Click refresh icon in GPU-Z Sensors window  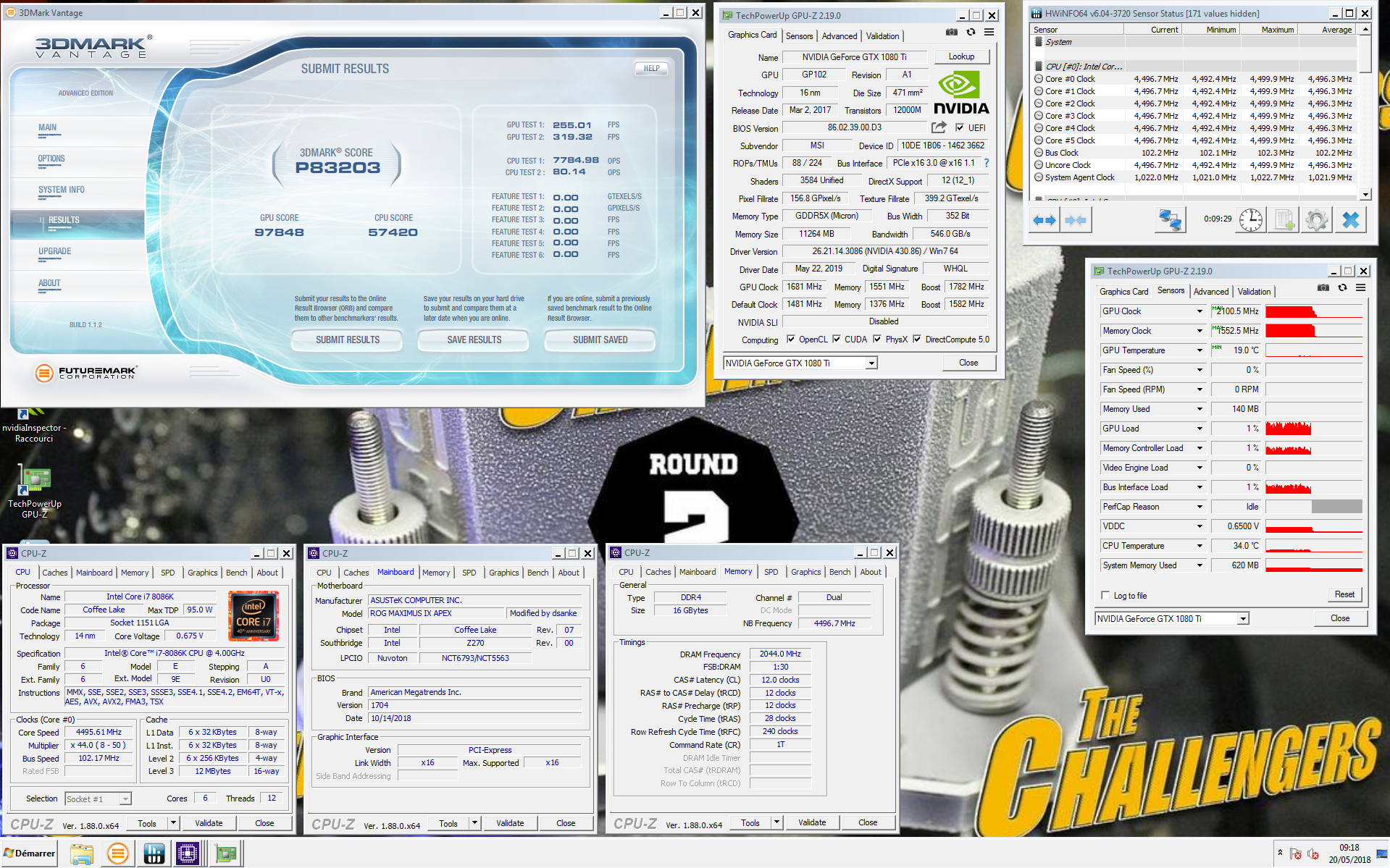click(1342, 287)
